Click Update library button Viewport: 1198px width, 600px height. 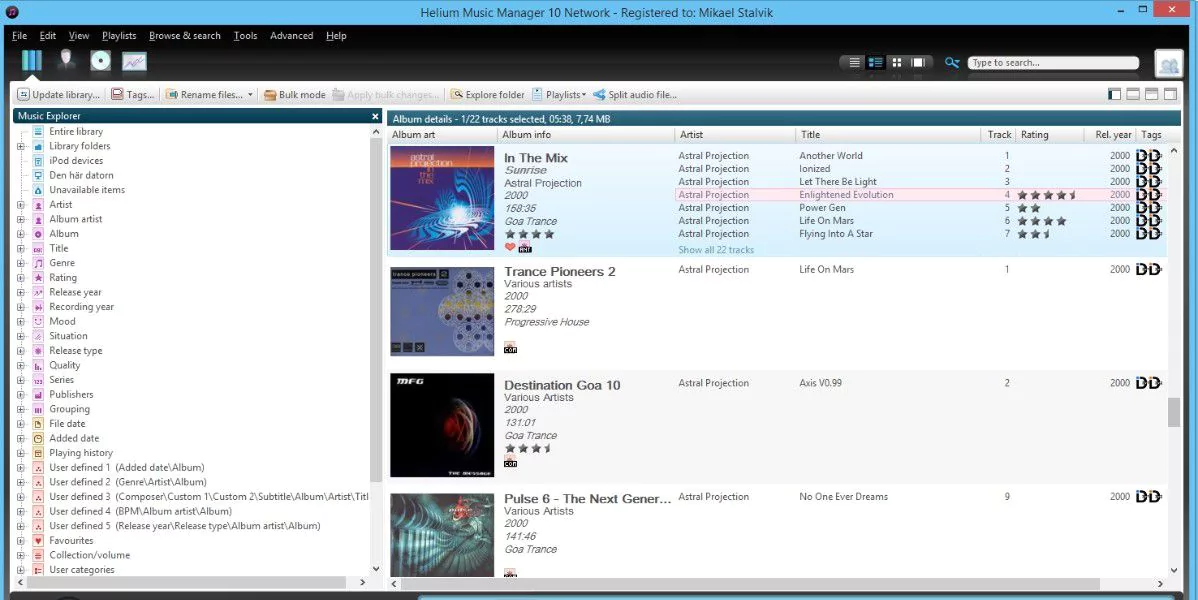pos(57,94)
